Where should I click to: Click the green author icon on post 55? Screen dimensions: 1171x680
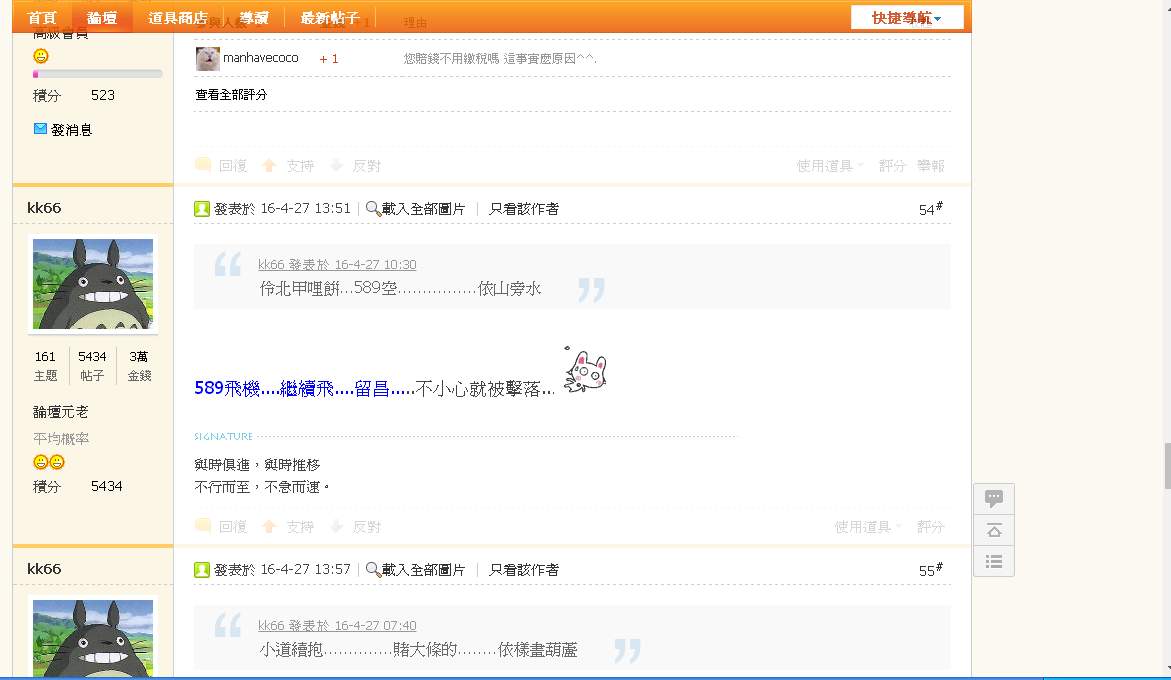(202, 570)
